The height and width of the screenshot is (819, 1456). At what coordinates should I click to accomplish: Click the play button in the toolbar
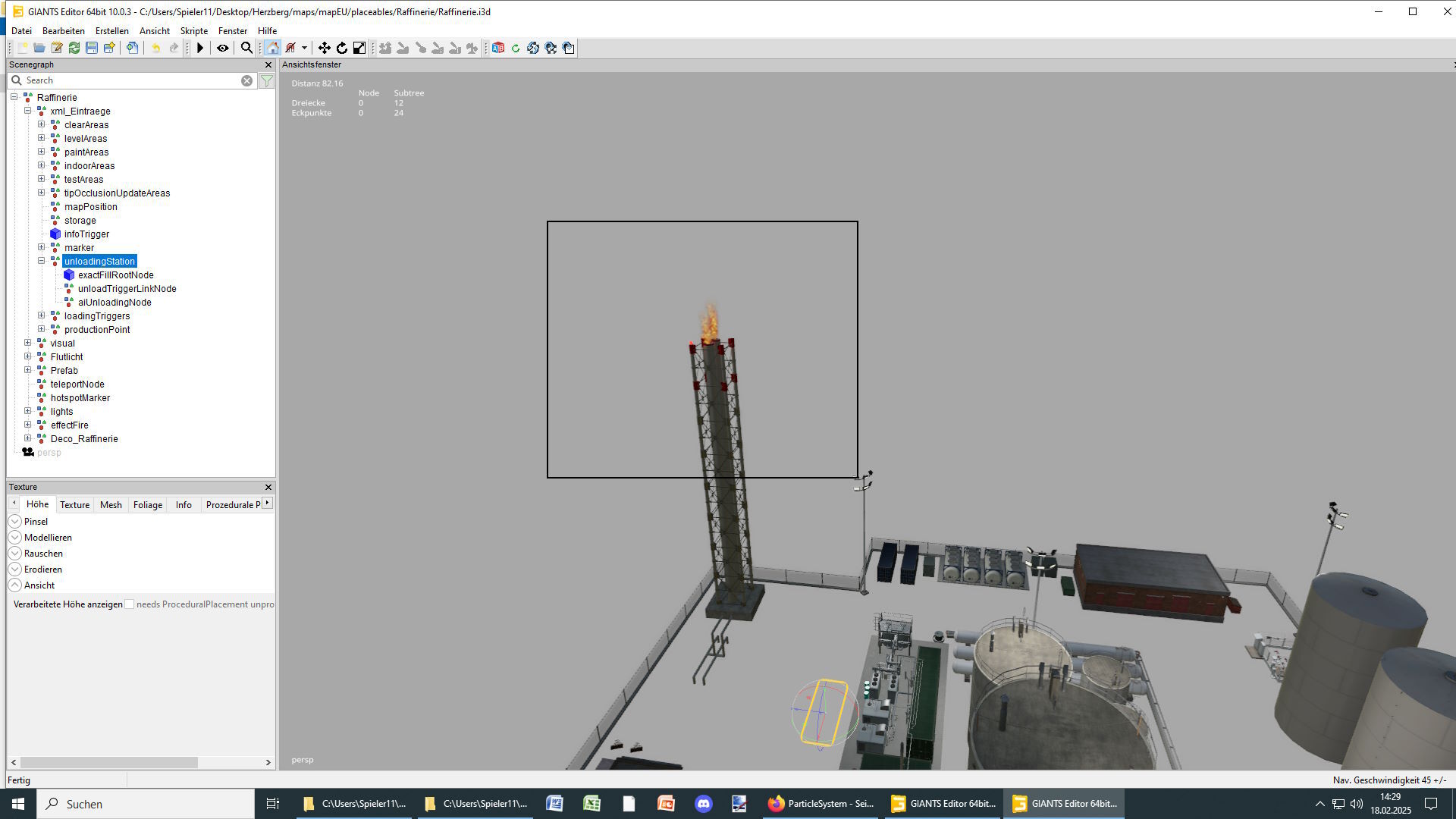pos(200,48)
